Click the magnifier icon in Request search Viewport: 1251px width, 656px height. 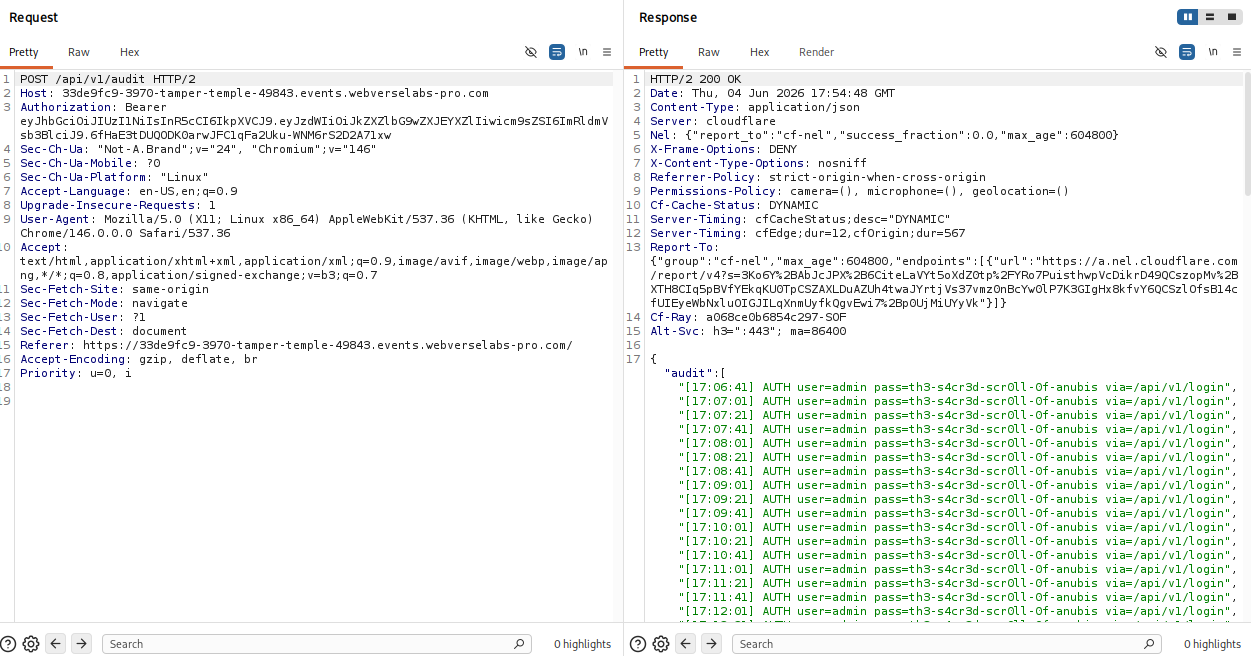520,644
